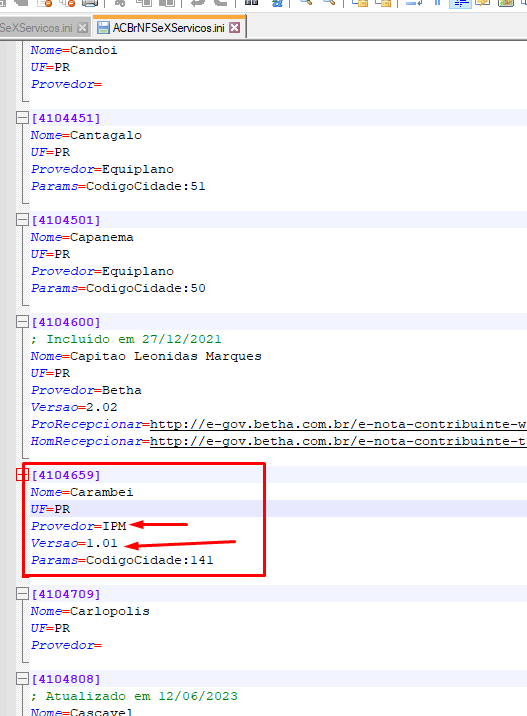This screenshot has width=527, height=716.
Task: Click the section header [4104709]
Action: [66, 594]
